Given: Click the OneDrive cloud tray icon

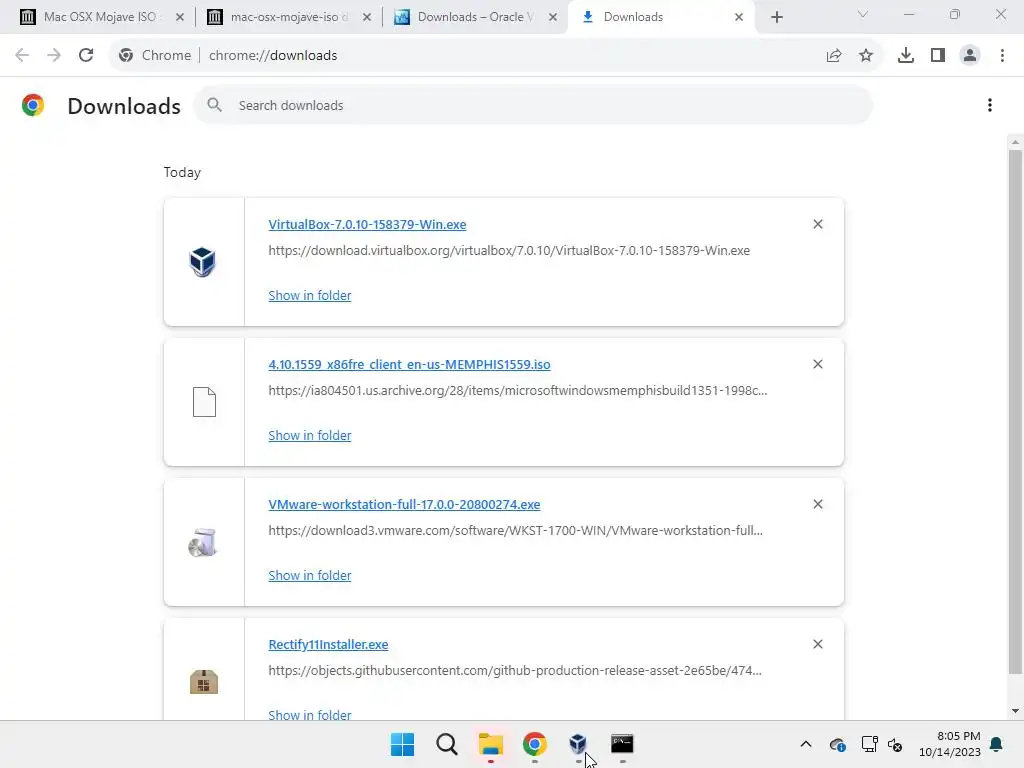Looking at the screenshot, I should pyautogui.click(x=838, y=744).
